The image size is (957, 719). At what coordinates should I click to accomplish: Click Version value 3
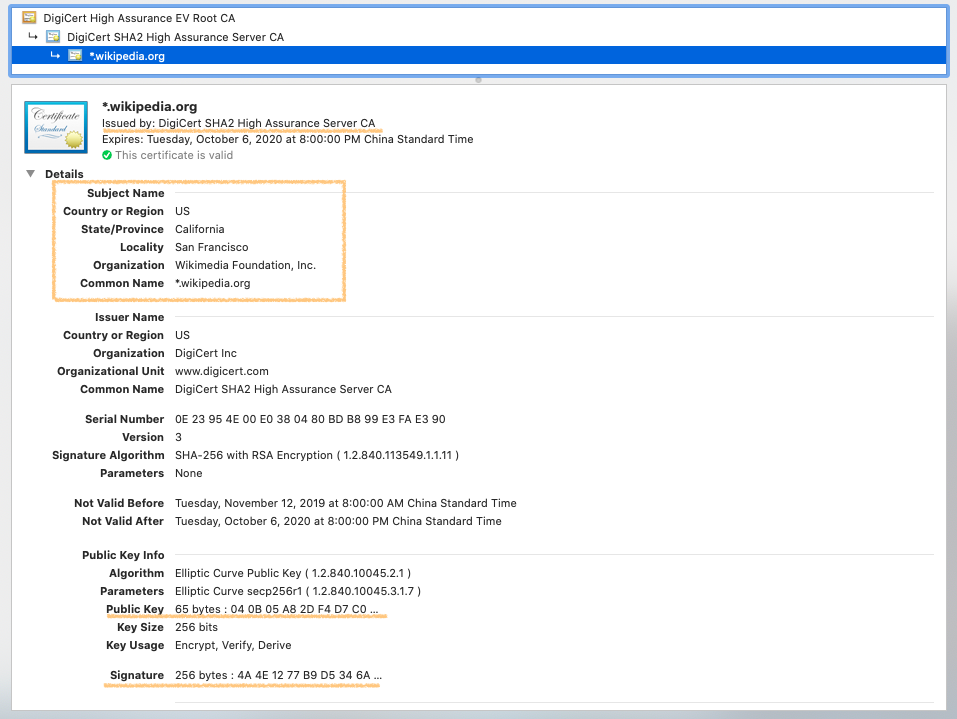coord(178,437)
